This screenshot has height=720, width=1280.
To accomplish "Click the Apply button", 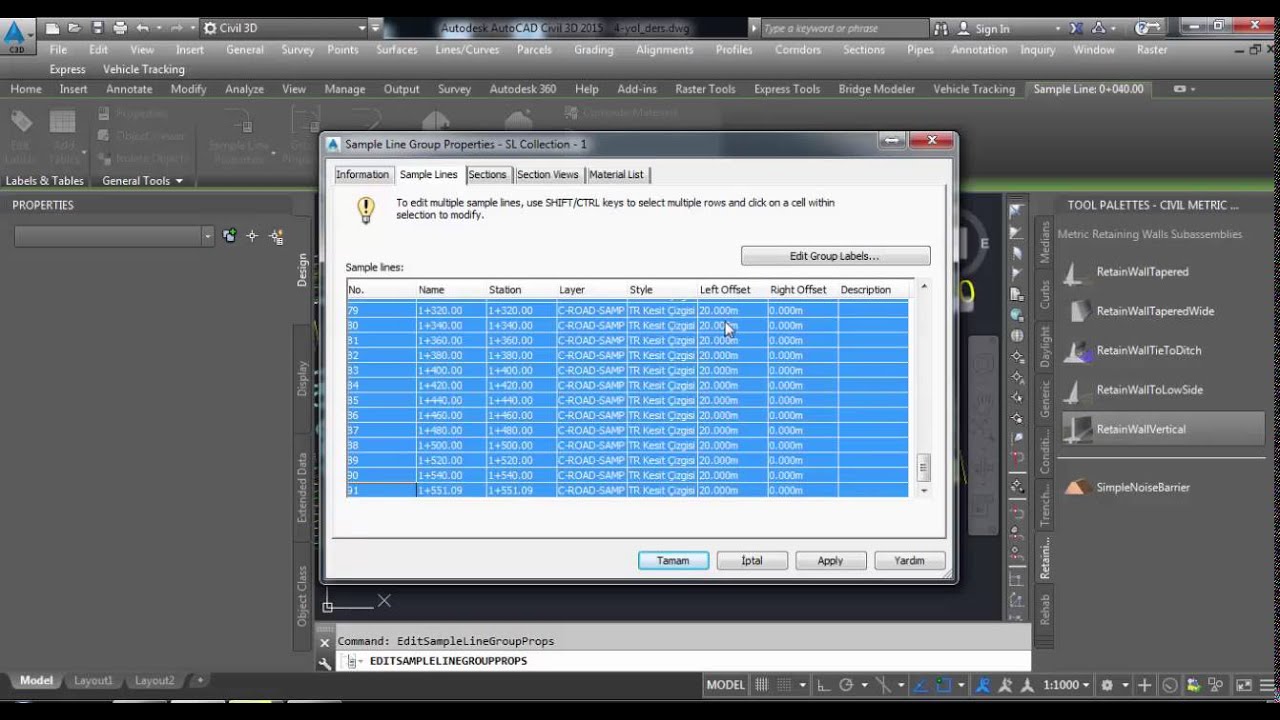I will coord(830,560).
